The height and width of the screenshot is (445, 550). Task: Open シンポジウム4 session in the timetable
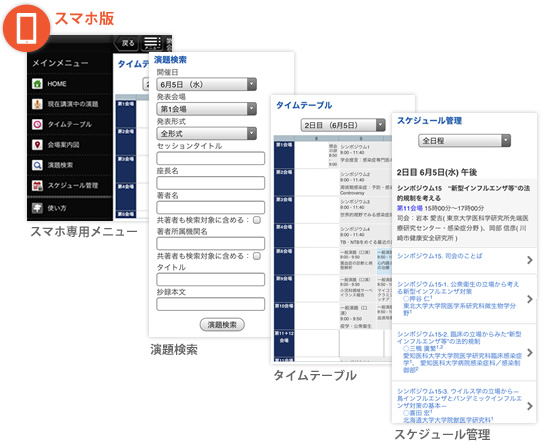point(365,236)
